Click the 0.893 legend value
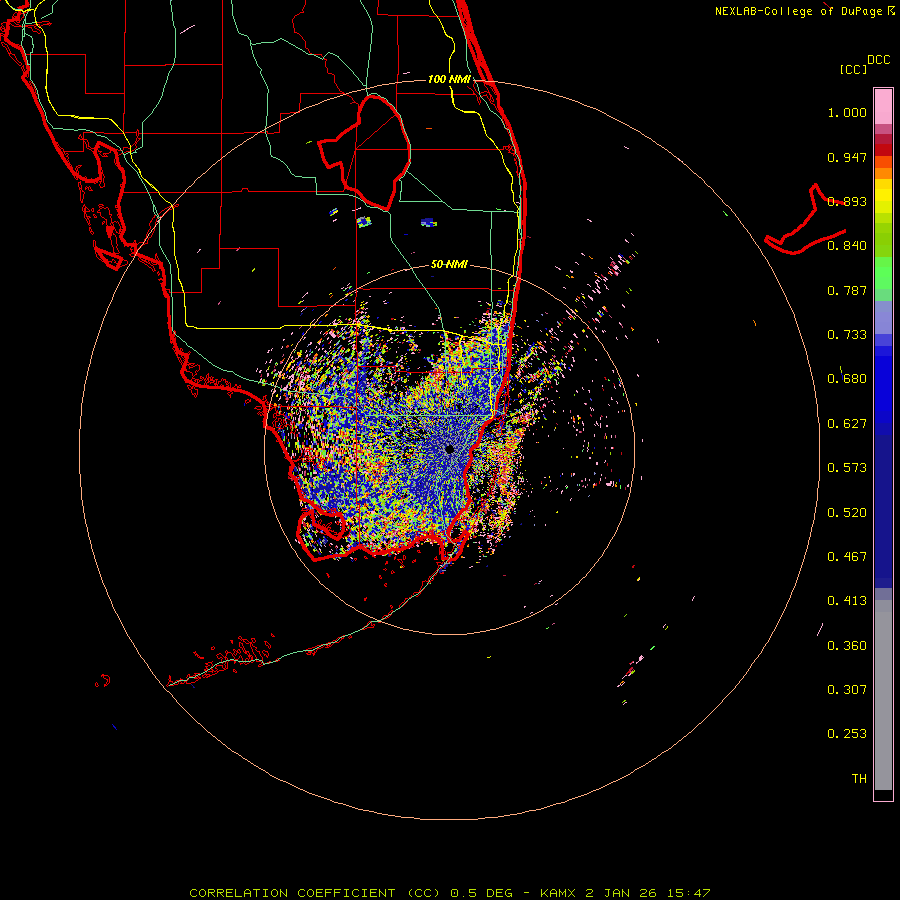This screenshot has height=900, width=900. pos(847,201)
